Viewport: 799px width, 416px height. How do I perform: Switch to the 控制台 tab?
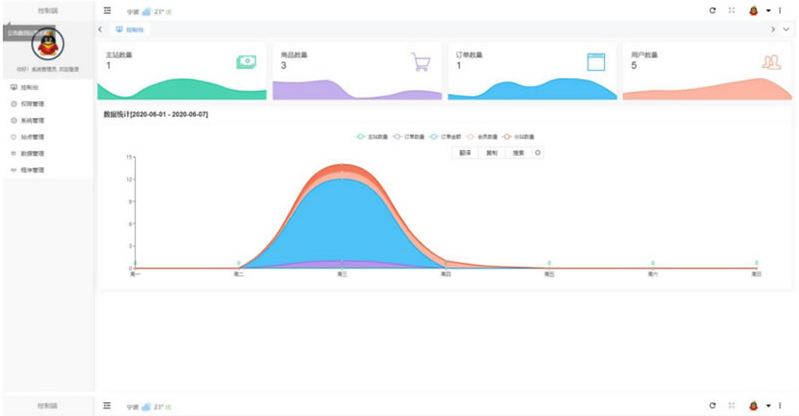pyautogui.click(x=130, y=30)
